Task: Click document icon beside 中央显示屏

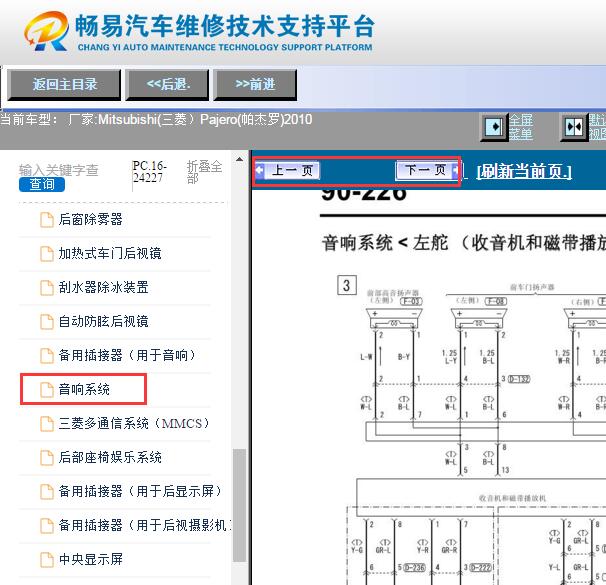Action: (x=47, y=560)
